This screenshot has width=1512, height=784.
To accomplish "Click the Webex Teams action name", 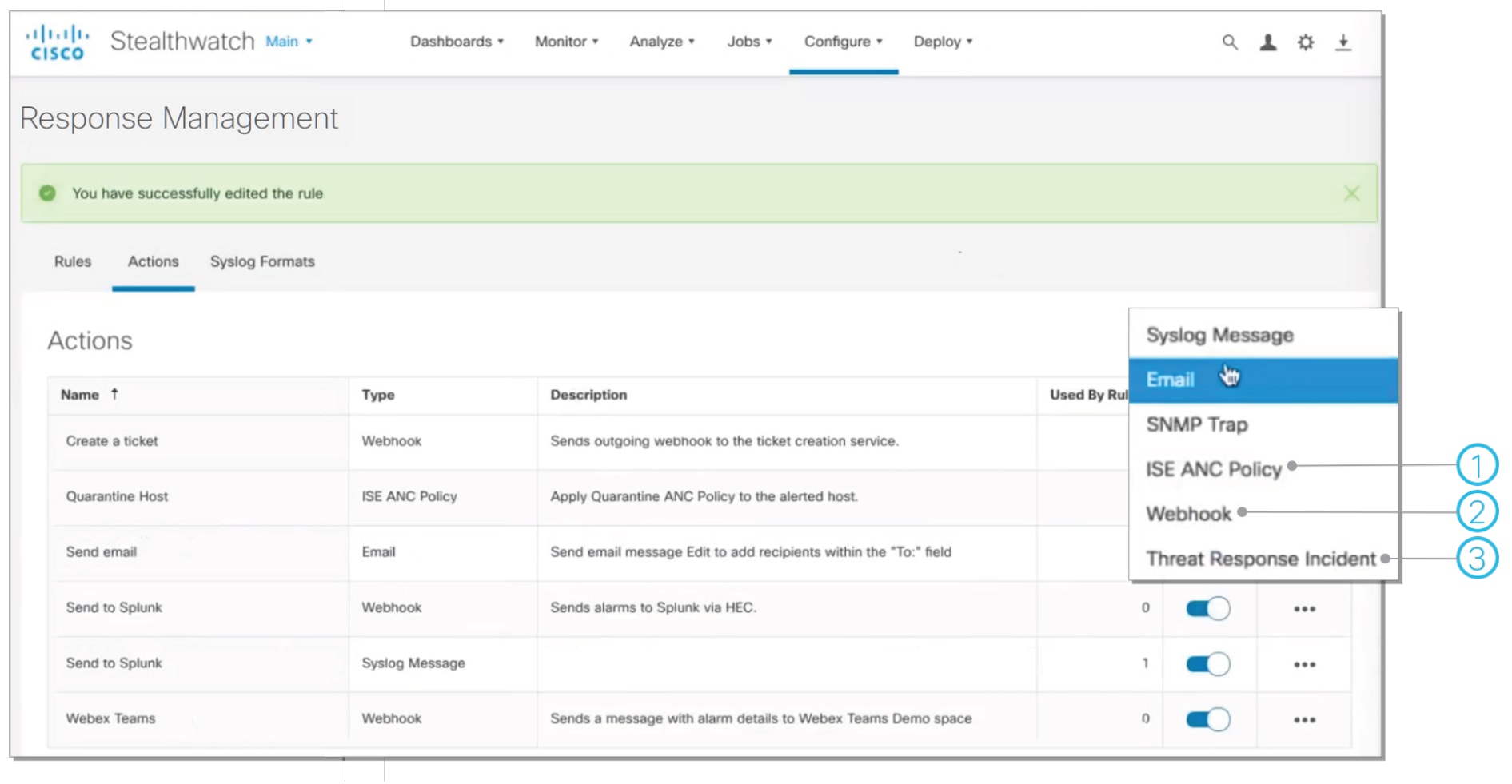I will (110, 718).
